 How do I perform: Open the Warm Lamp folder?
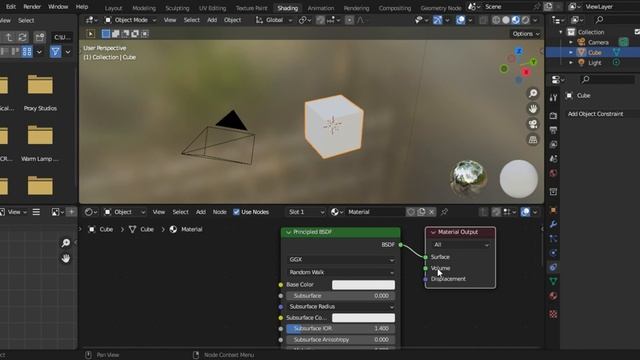[x=40, y=143]
